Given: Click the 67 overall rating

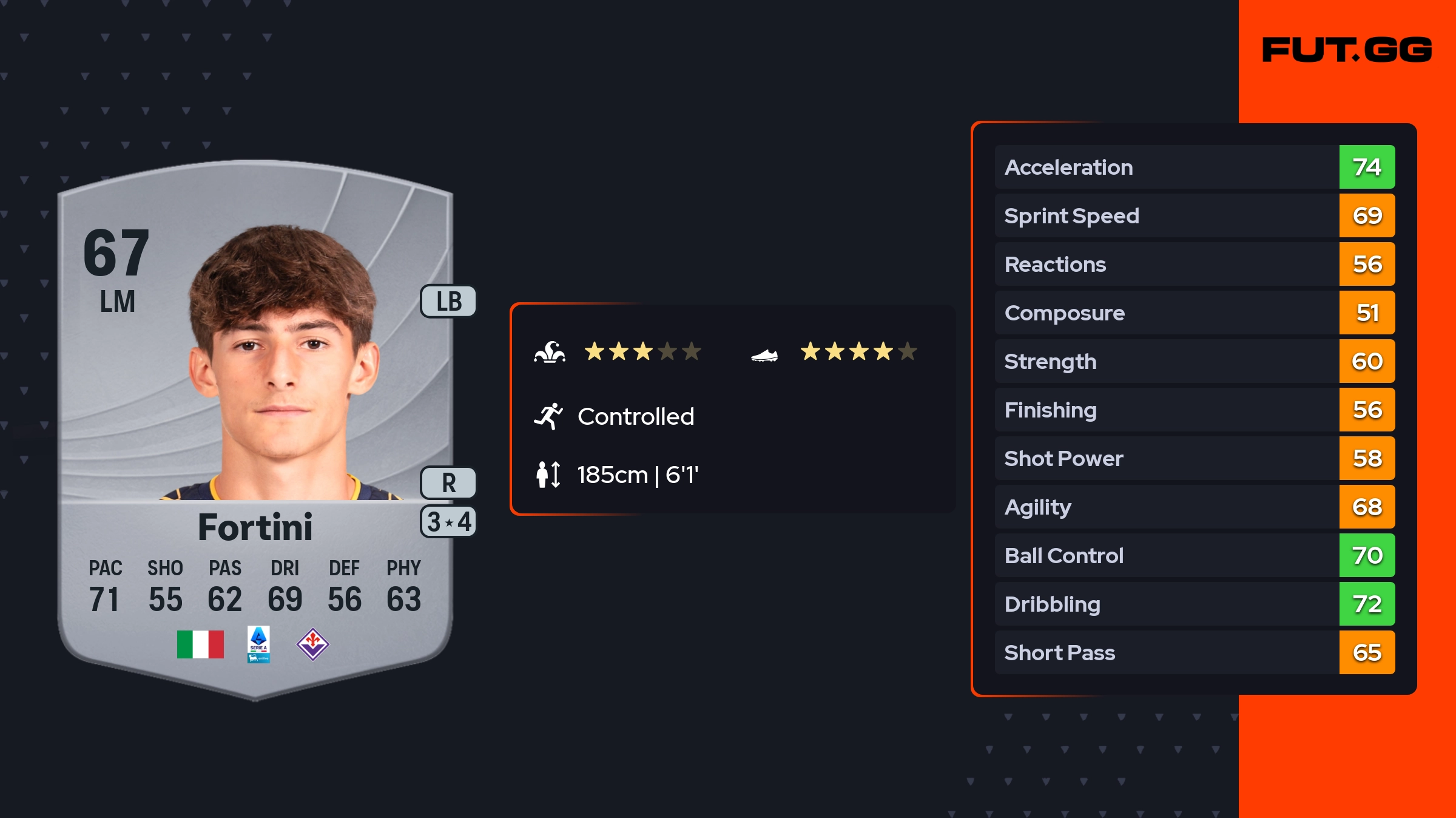Looking at the screenshot, I should pyautogui.click(x=116, y=252).
